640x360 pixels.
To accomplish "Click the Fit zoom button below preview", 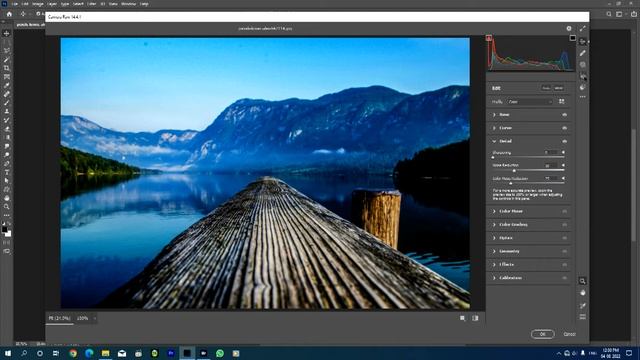I will (x=60, y=318).
